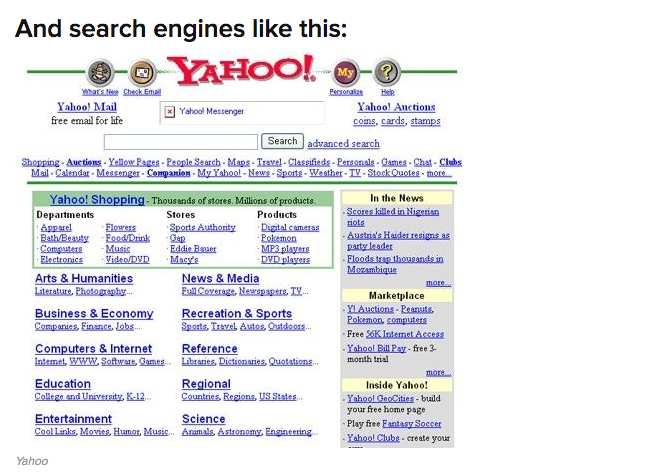Open the Computers & Internet category

coord(93,349)
